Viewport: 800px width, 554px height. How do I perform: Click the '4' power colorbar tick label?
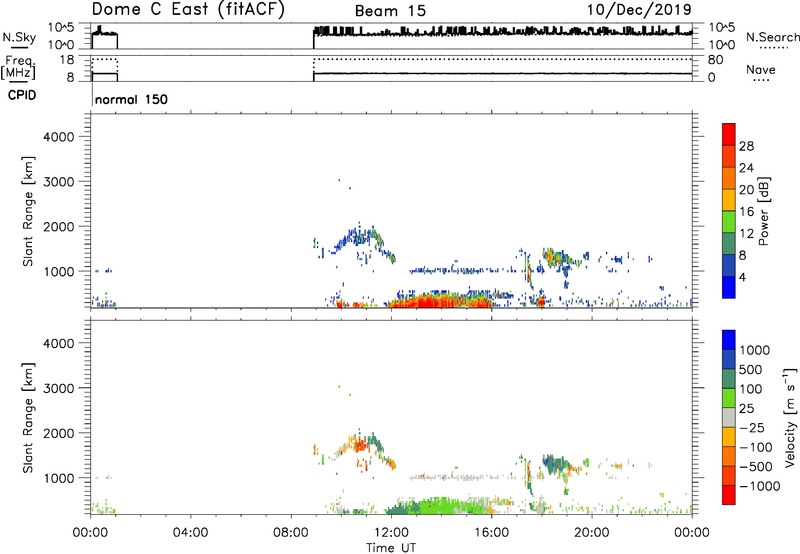[x=742, y=277]
